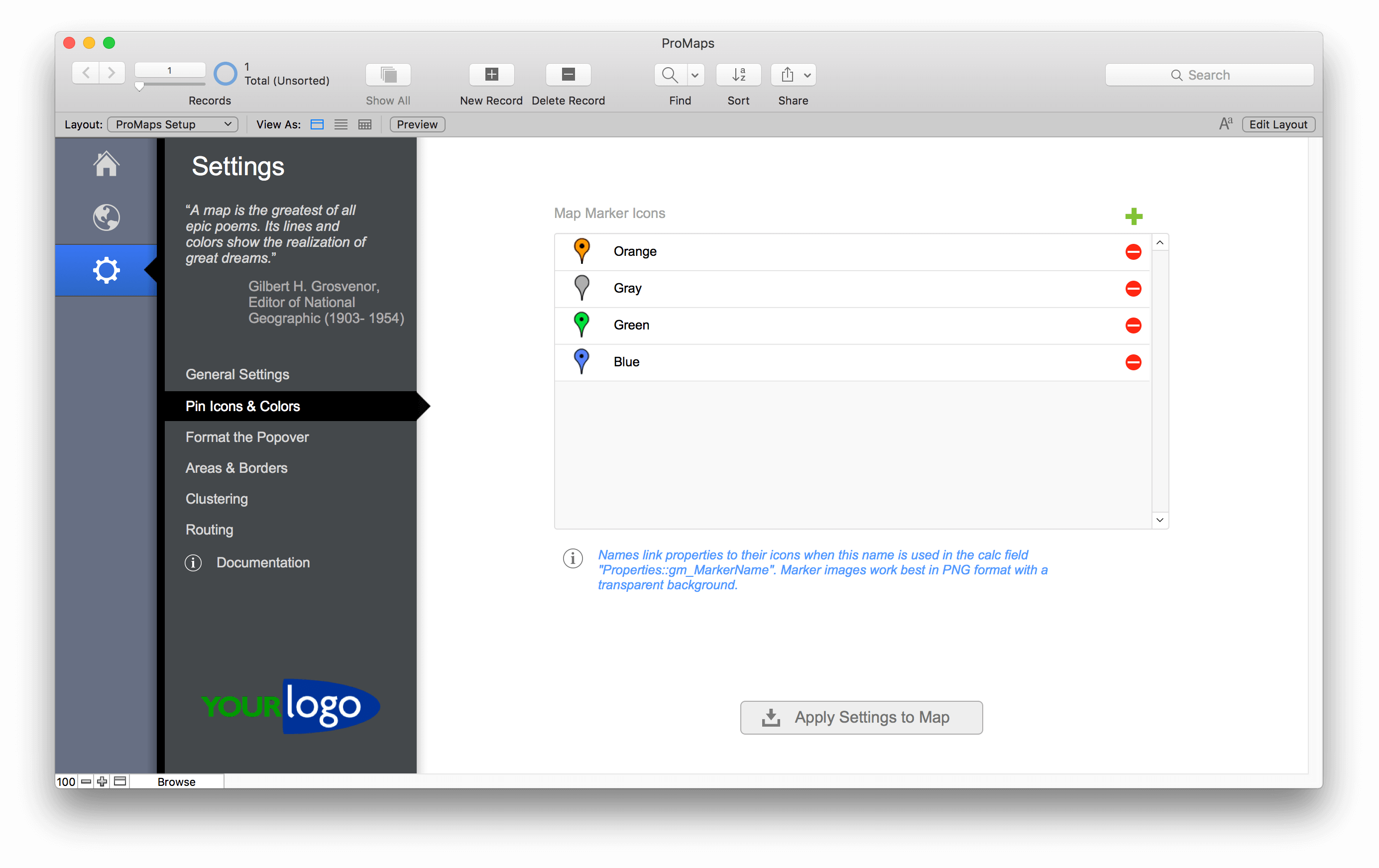Click the Search field
The image size is (1379, 868).
pyautogui.click(x=1210, y=75)
